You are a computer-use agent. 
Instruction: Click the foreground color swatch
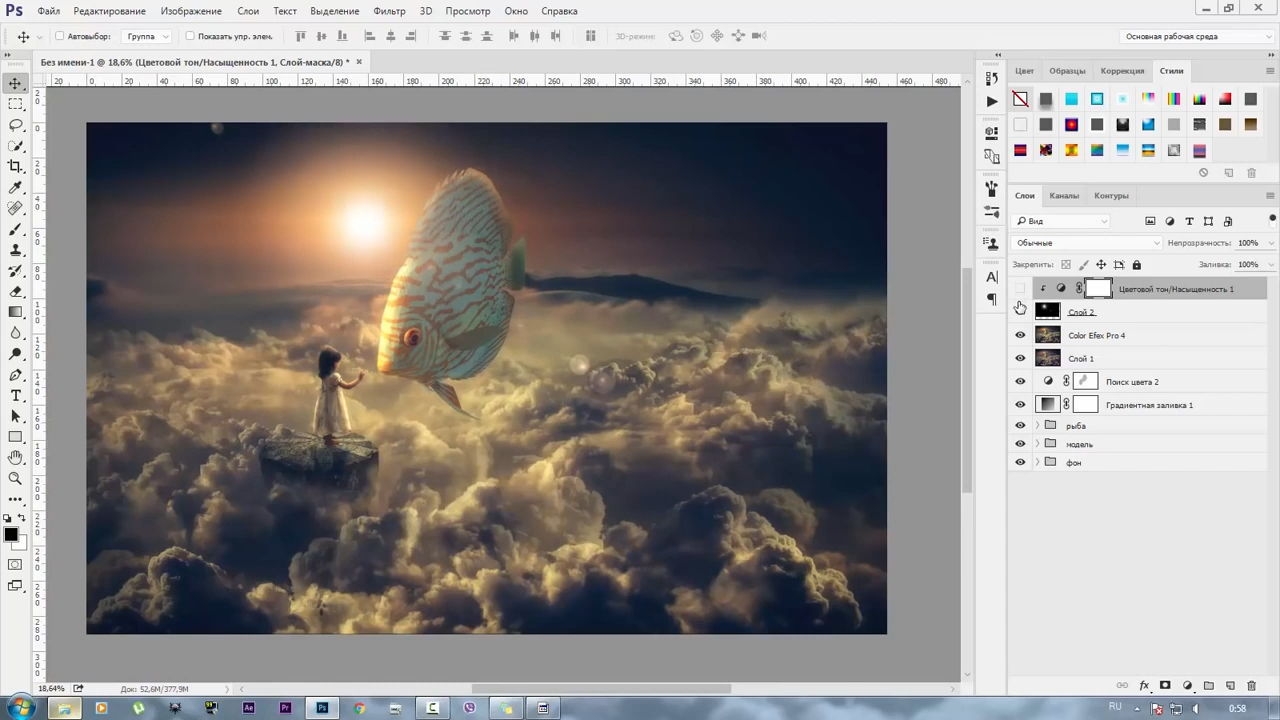tap(11, 535)
